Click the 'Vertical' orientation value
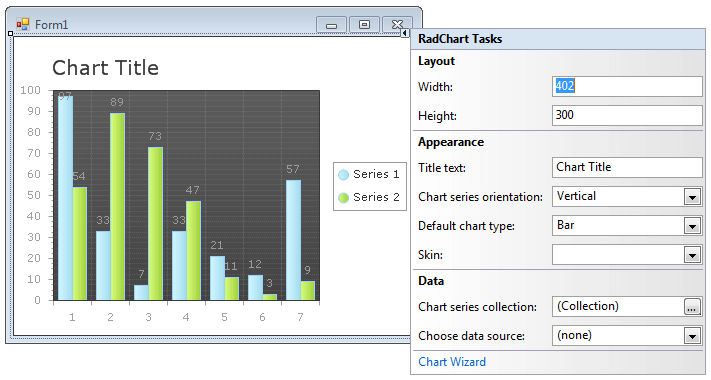Viewport: 711px width, 380px height. point(576,196)
